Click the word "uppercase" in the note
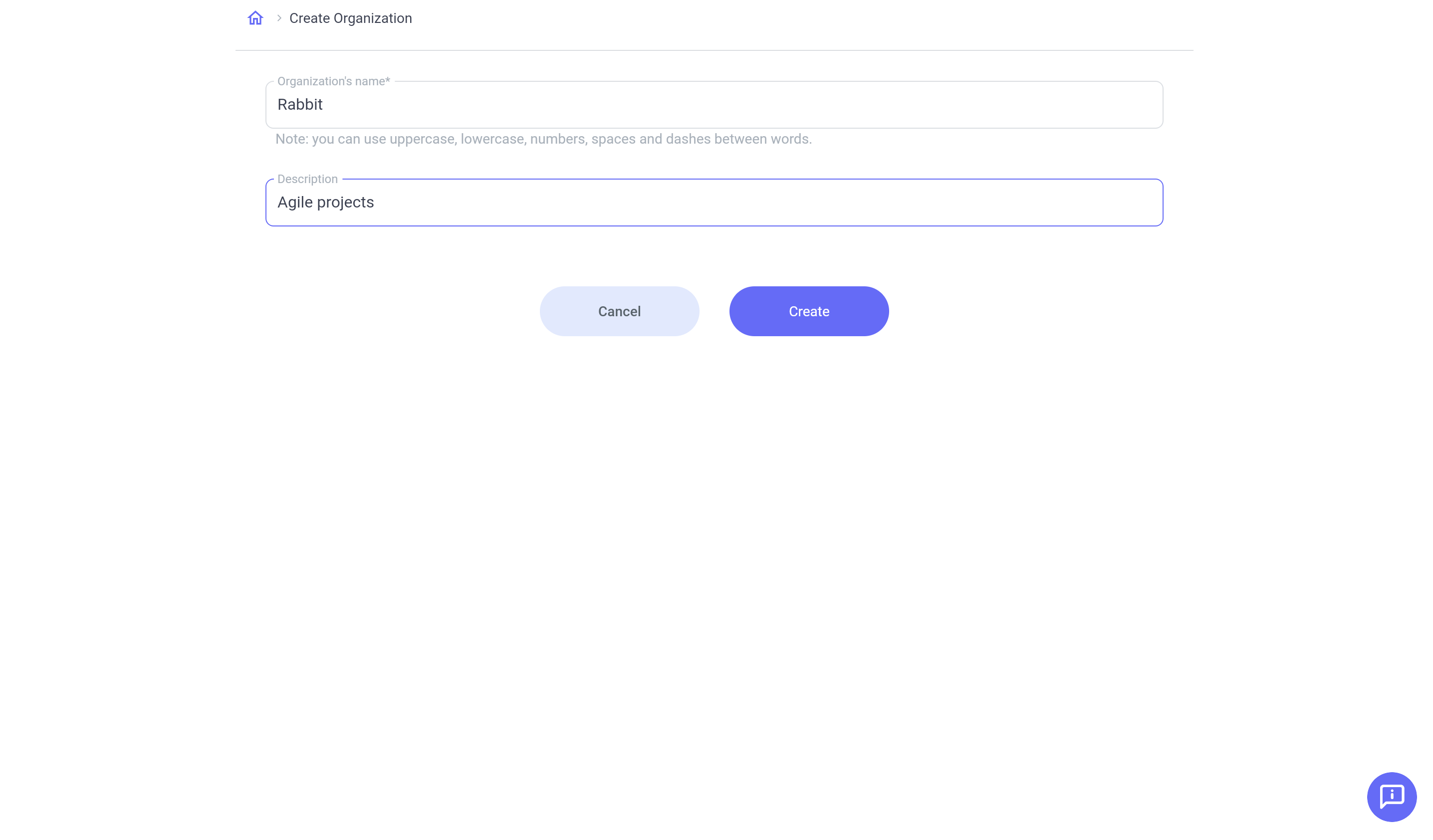Viewport: 1433px width, 840px height. click(x=422, y=139)
